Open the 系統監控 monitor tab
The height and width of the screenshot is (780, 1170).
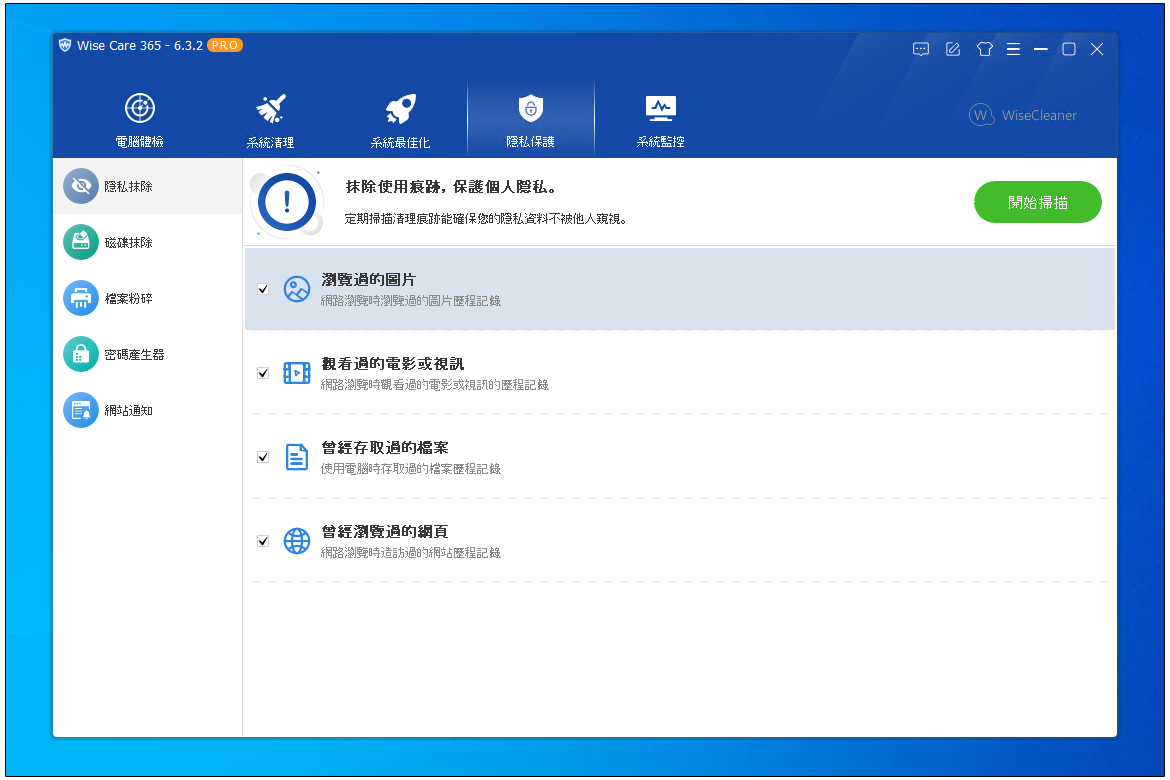pyautogui.click(x=660, y=119)
